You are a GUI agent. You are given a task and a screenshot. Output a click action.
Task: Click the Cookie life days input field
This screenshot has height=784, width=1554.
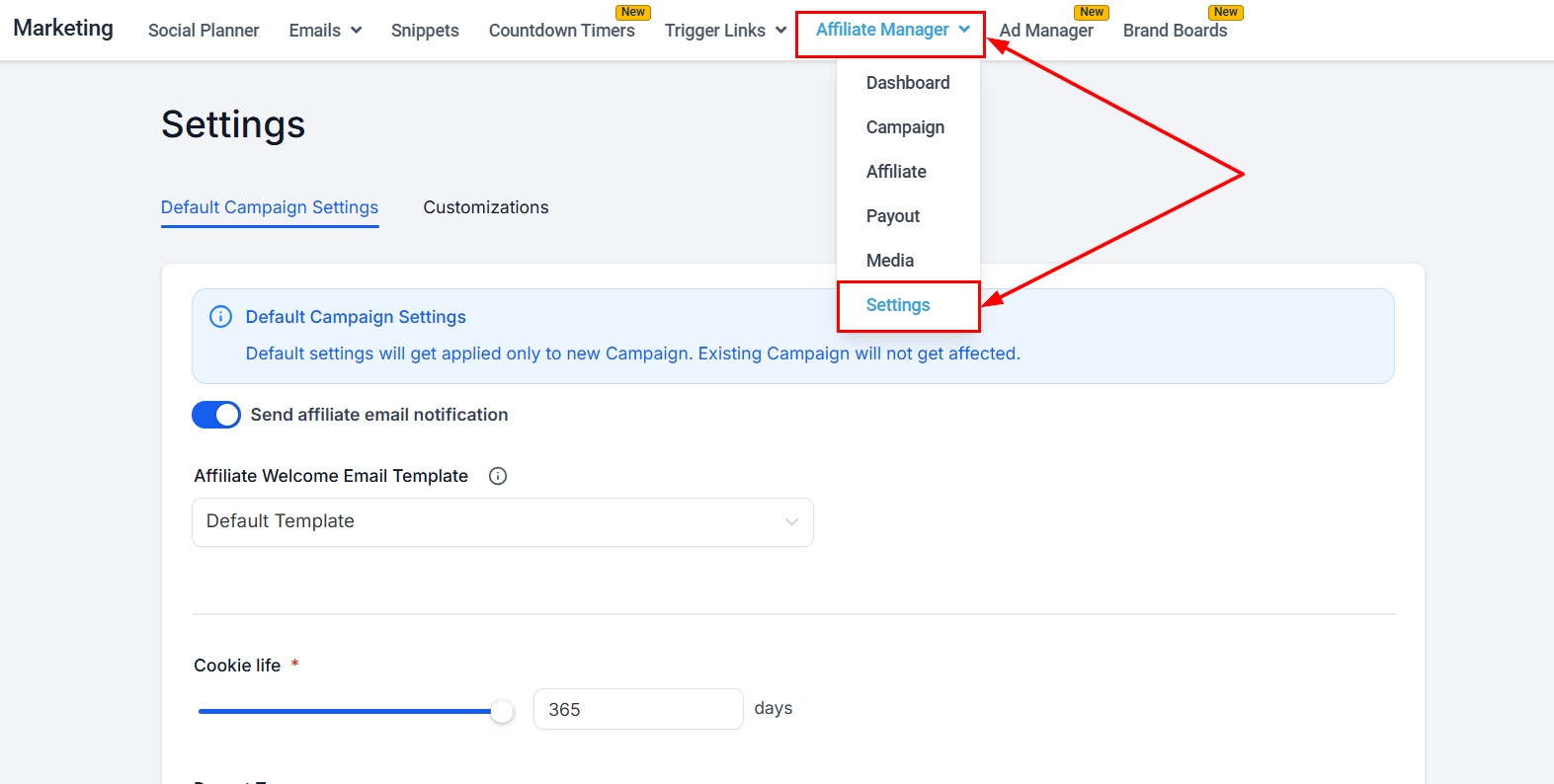point(637,709)
